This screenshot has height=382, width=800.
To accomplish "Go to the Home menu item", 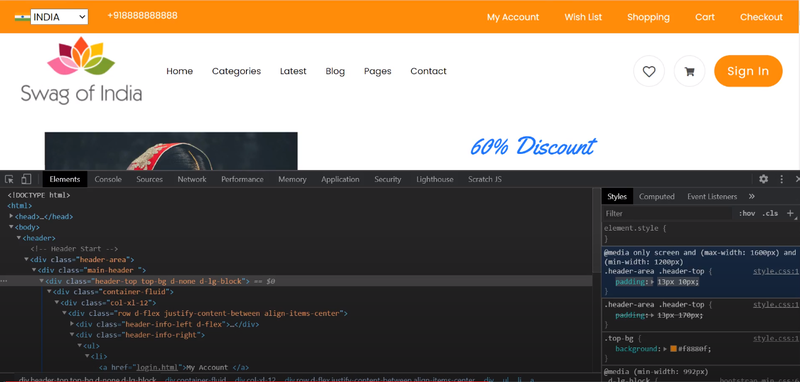I will [180, 71].
